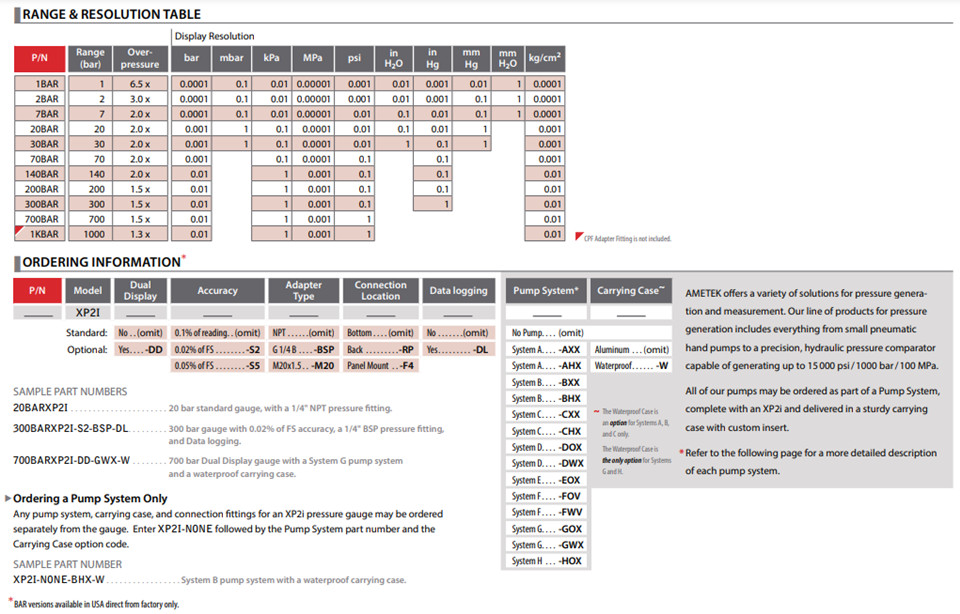Image resolution: width=960 pixels, height=614 pixels.
Task: Select the Panel Mount -F4 option
Action: tap(380, 365)
